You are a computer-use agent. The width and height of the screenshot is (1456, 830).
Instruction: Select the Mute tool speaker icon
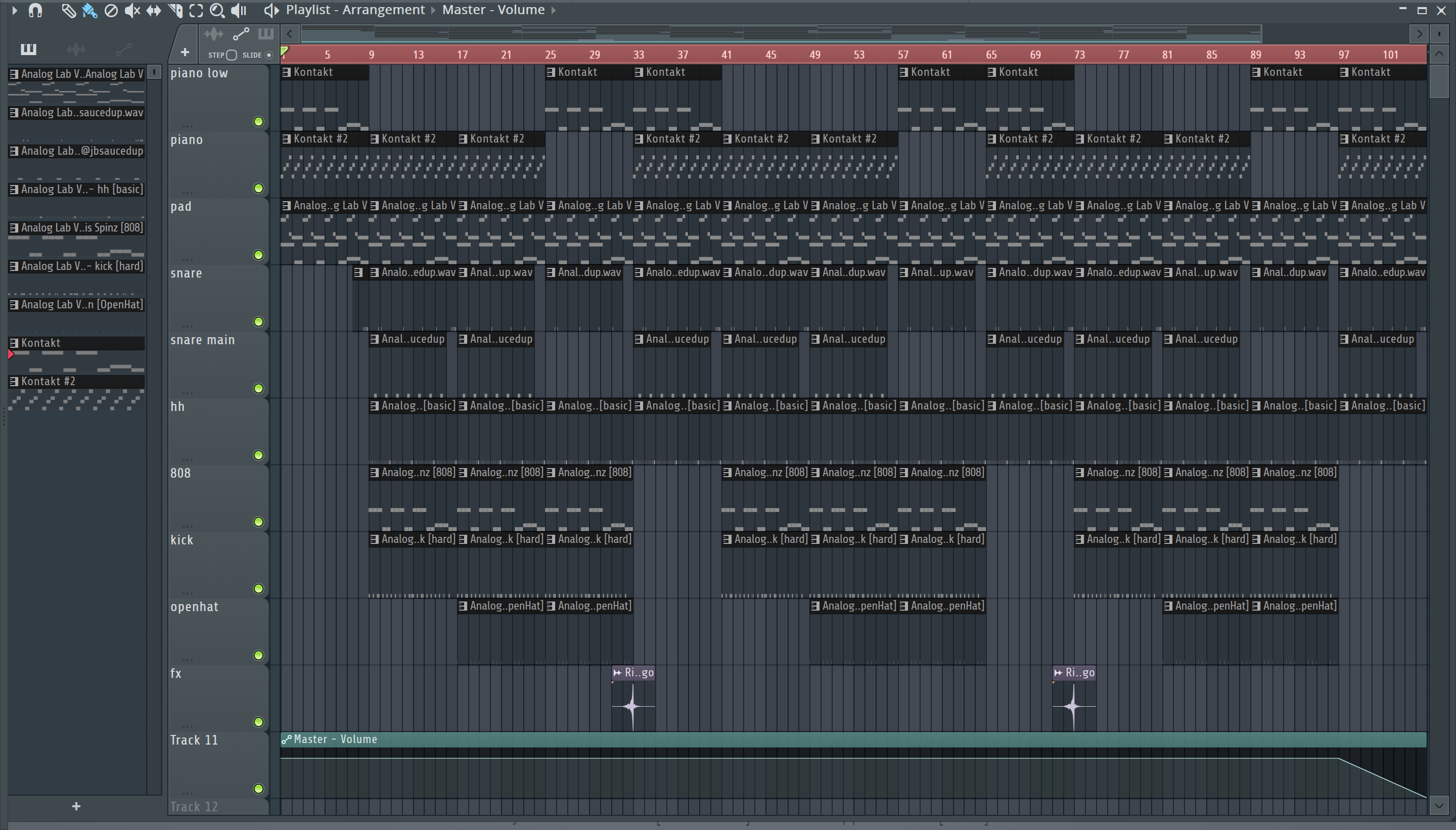pos(131,10)
